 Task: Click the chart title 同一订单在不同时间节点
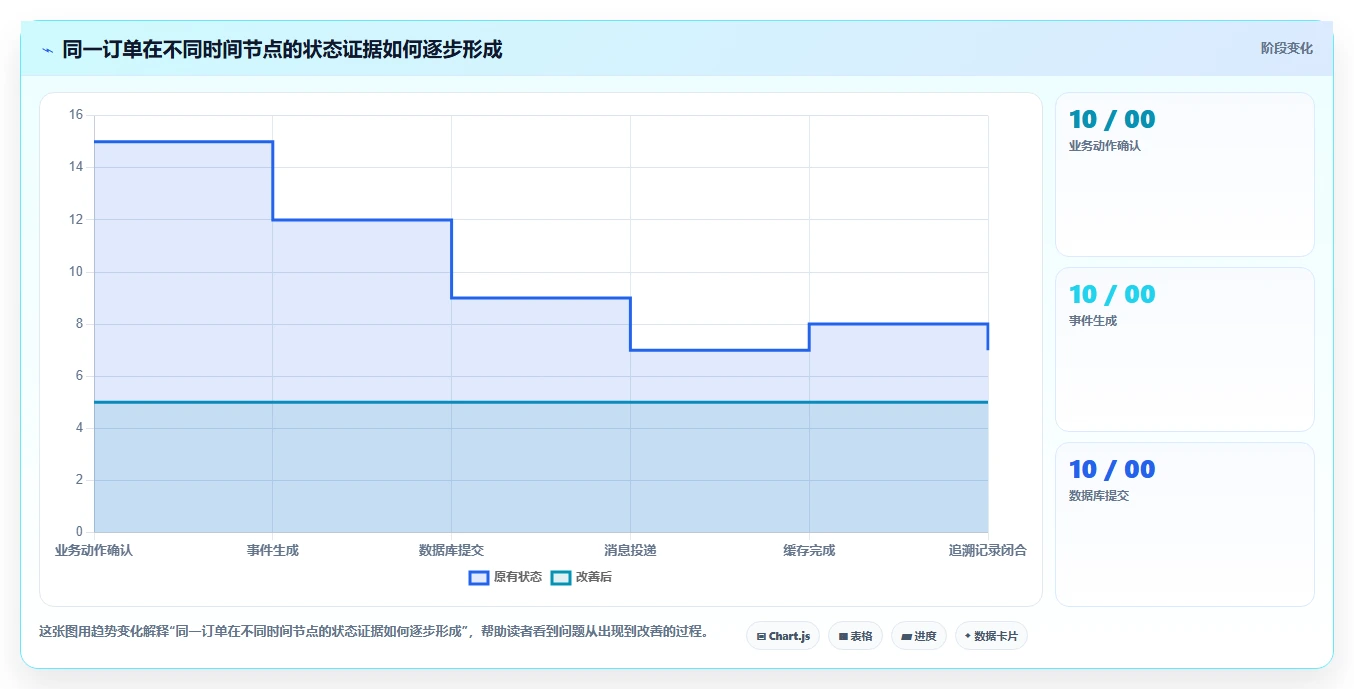(x=282, y=49)
